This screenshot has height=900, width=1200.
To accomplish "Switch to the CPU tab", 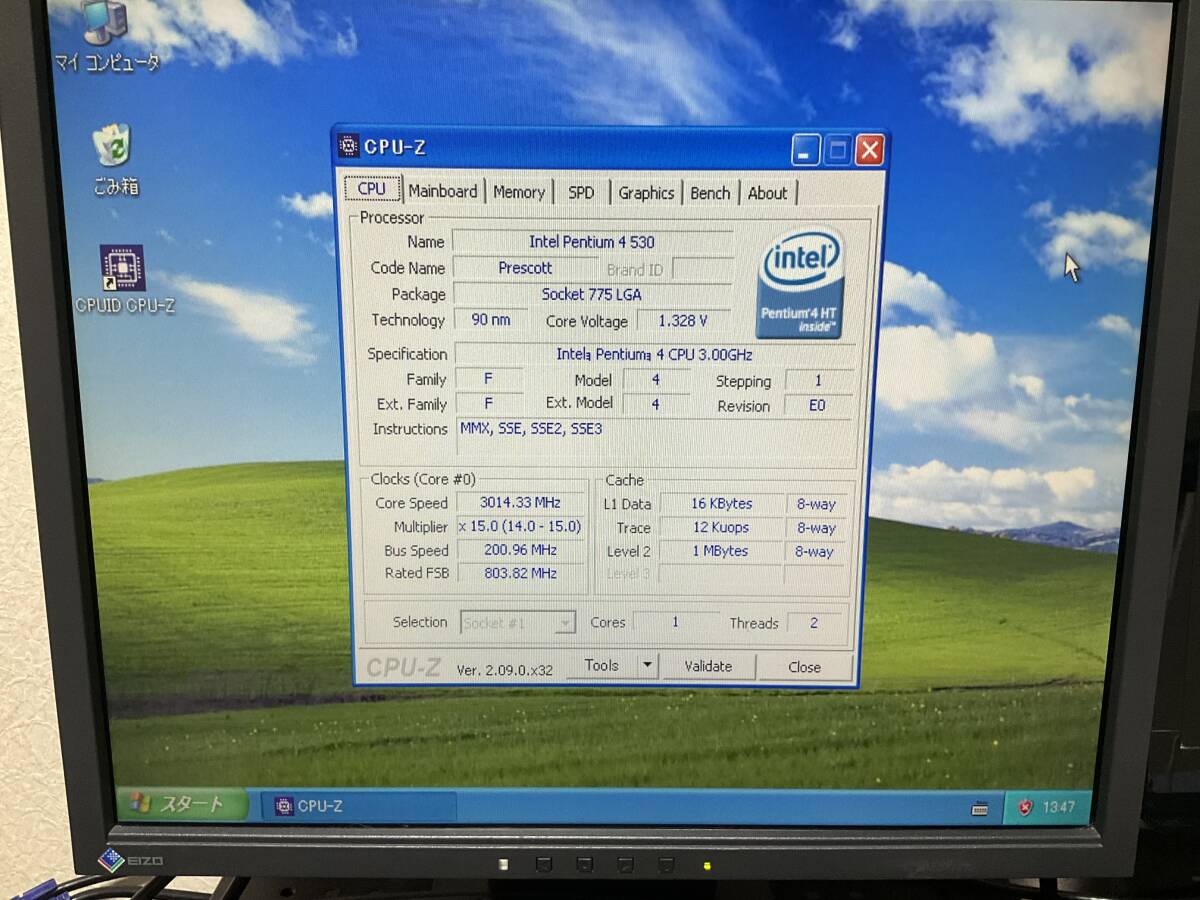I will [372, 188].
